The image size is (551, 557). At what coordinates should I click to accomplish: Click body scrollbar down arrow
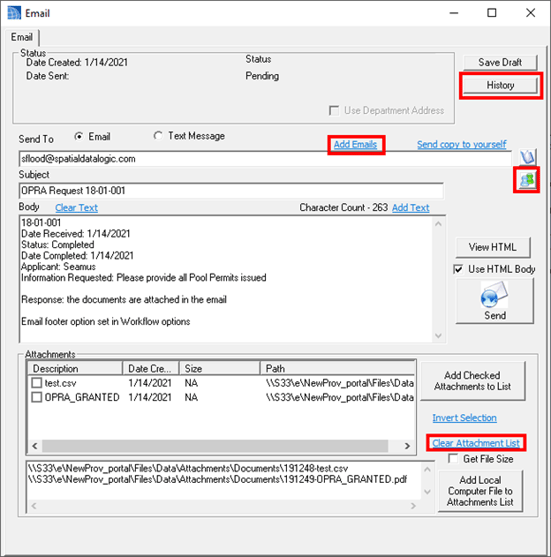click(438, 336)
